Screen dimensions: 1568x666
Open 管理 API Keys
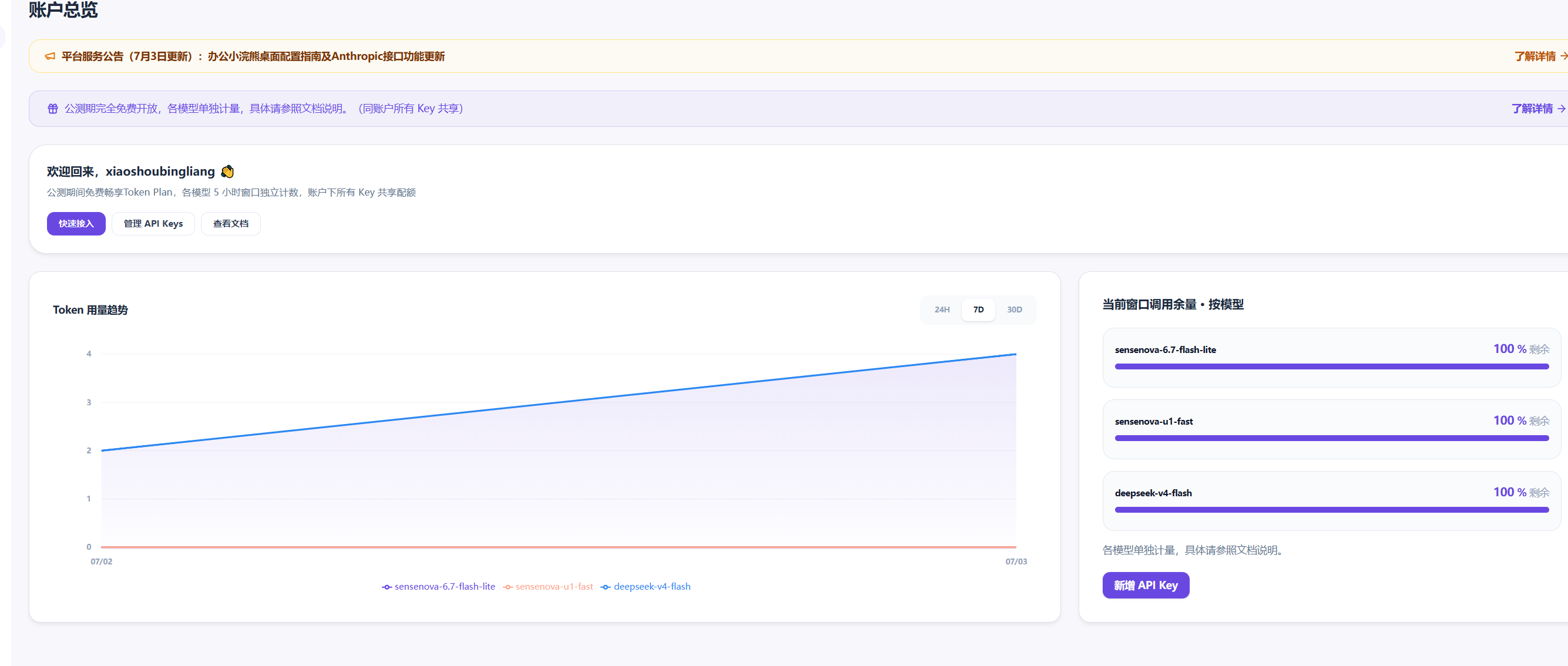153,223
